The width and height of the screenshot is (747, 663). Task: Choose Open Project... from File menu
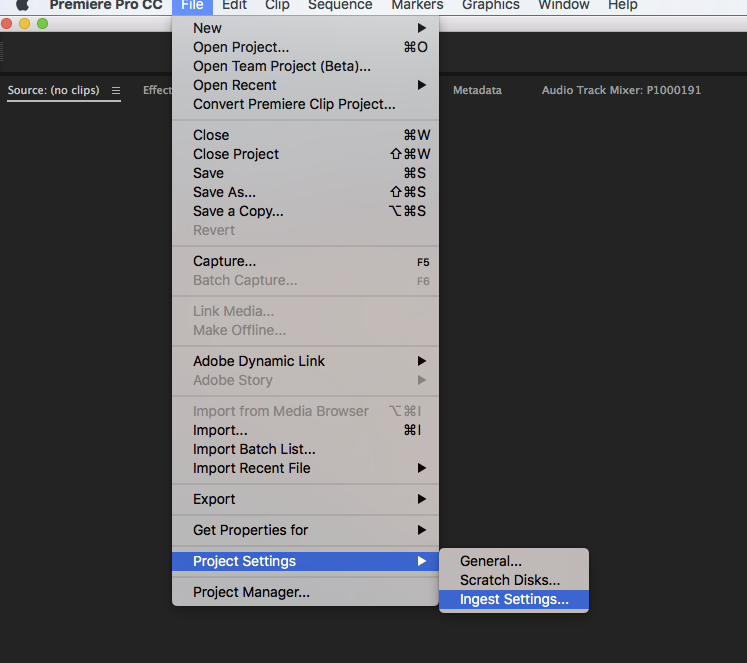click(x=305, y=47)
